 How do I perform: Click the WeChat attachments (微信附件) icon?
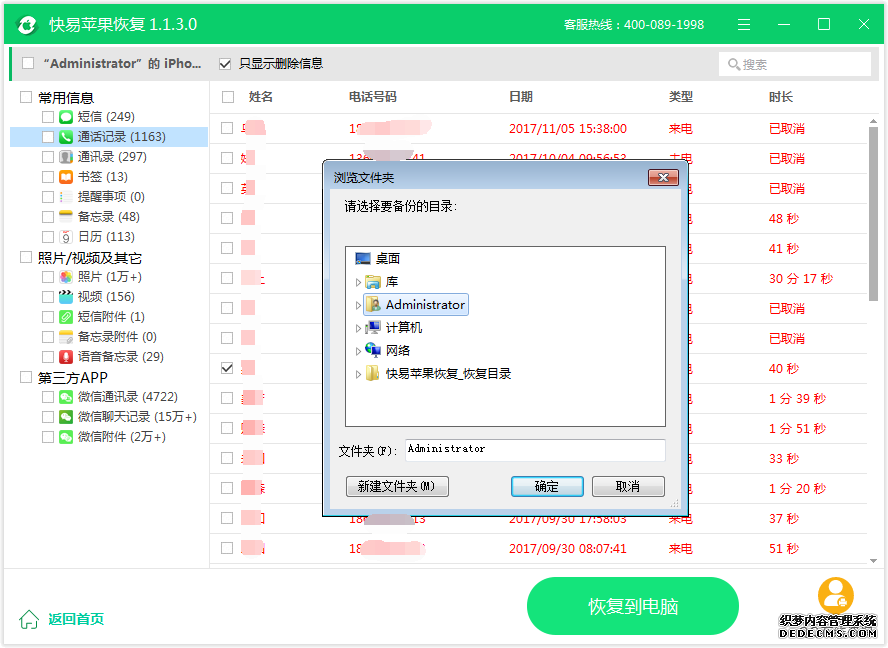66,437
